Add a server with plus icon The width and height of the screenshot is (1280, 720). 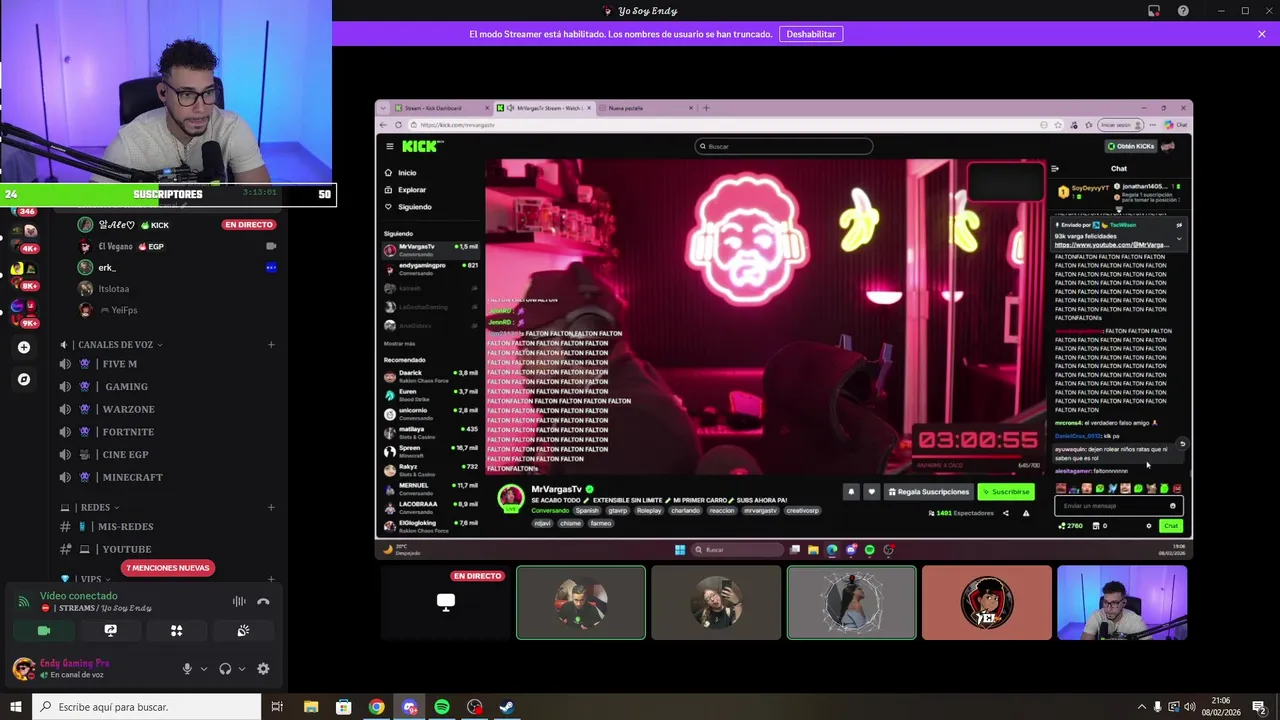coord(24,347)
